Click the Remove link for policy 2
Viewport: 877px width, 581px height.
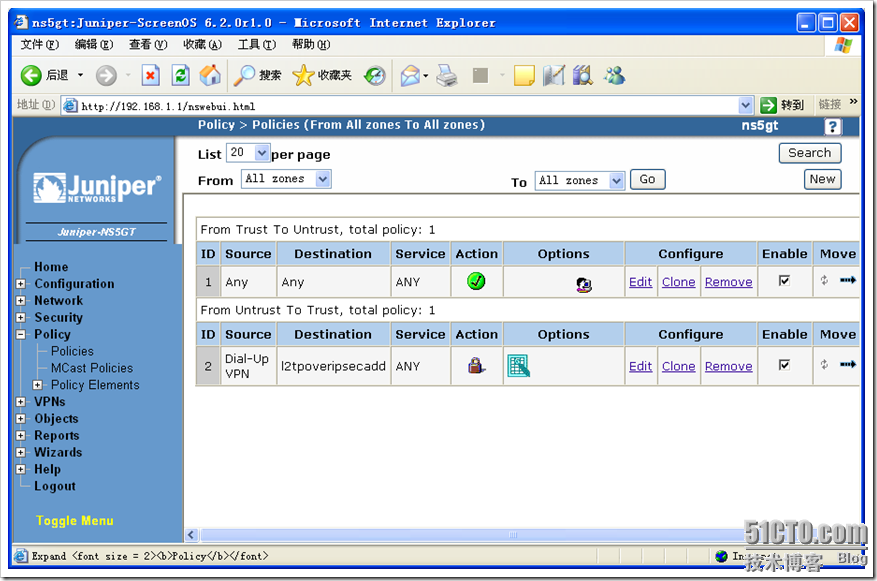pyautogui.click(x=728, y=366)
